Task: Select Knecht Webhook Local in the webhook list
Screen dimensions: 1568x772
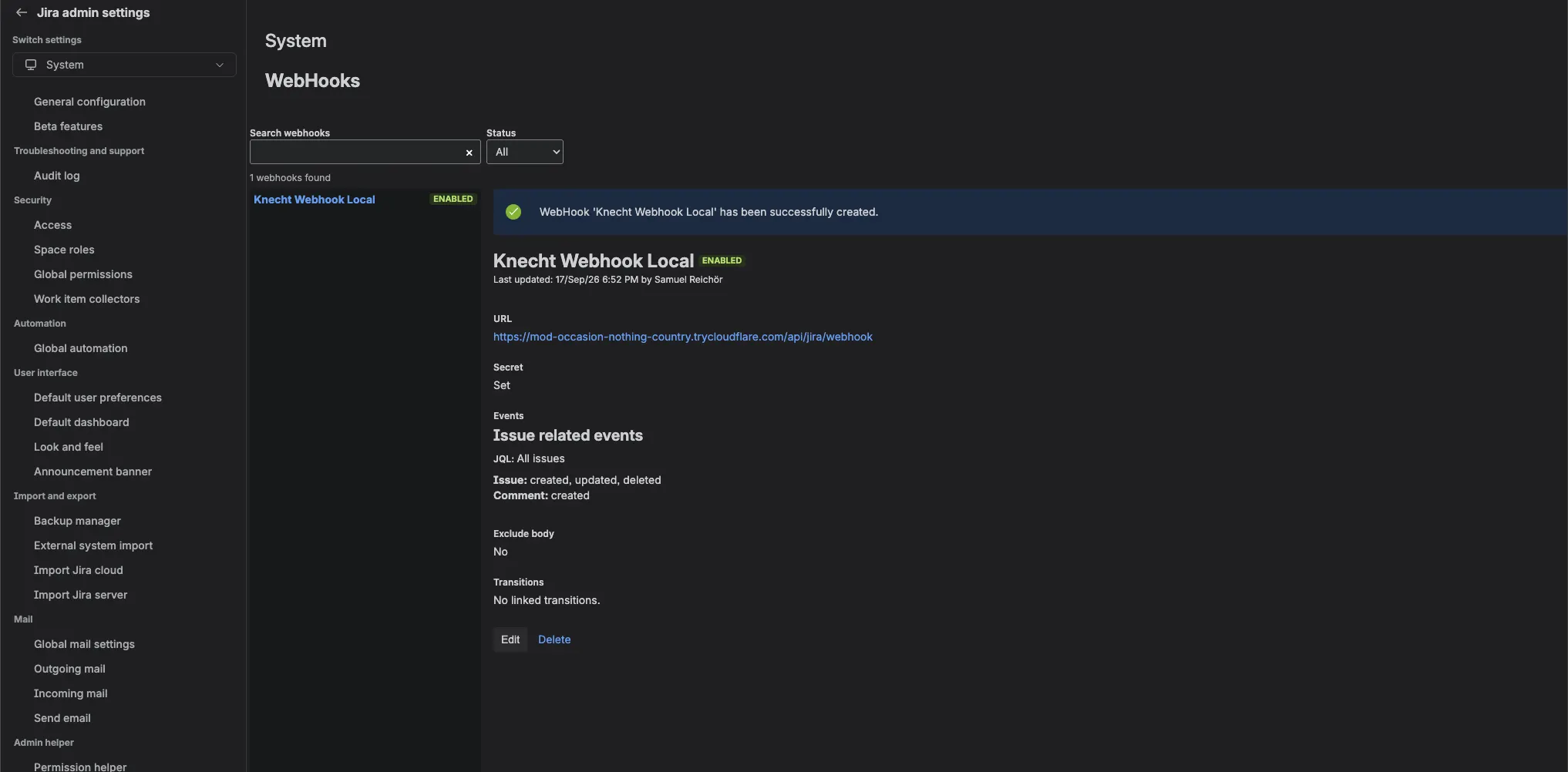Action: (314, 200)
